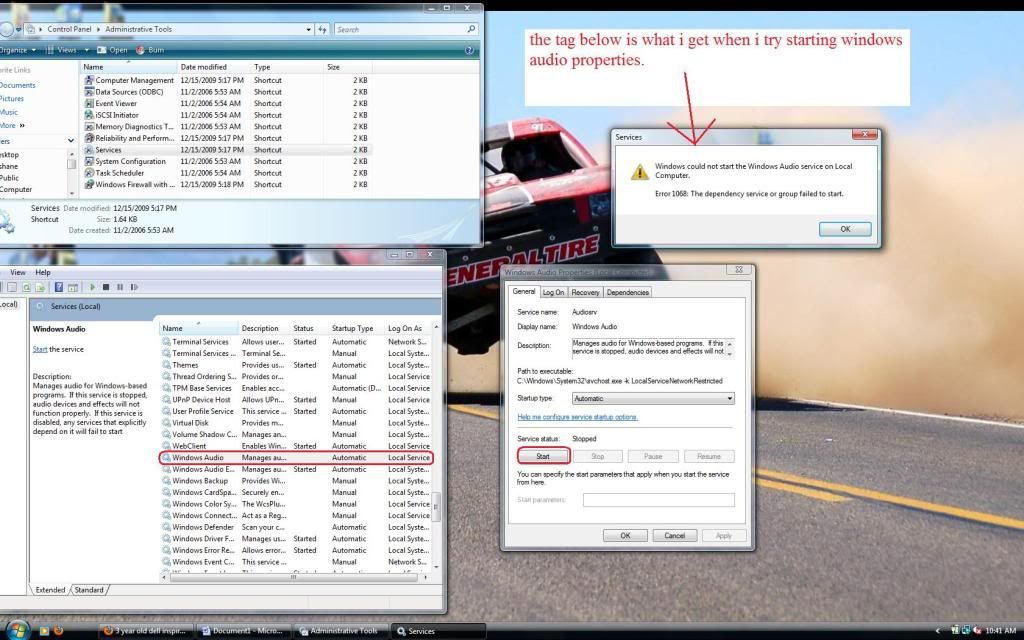Click the Export List toolbar icon in Services
Viewport: 1024px width, 640px height.
(x=40, y=287)
